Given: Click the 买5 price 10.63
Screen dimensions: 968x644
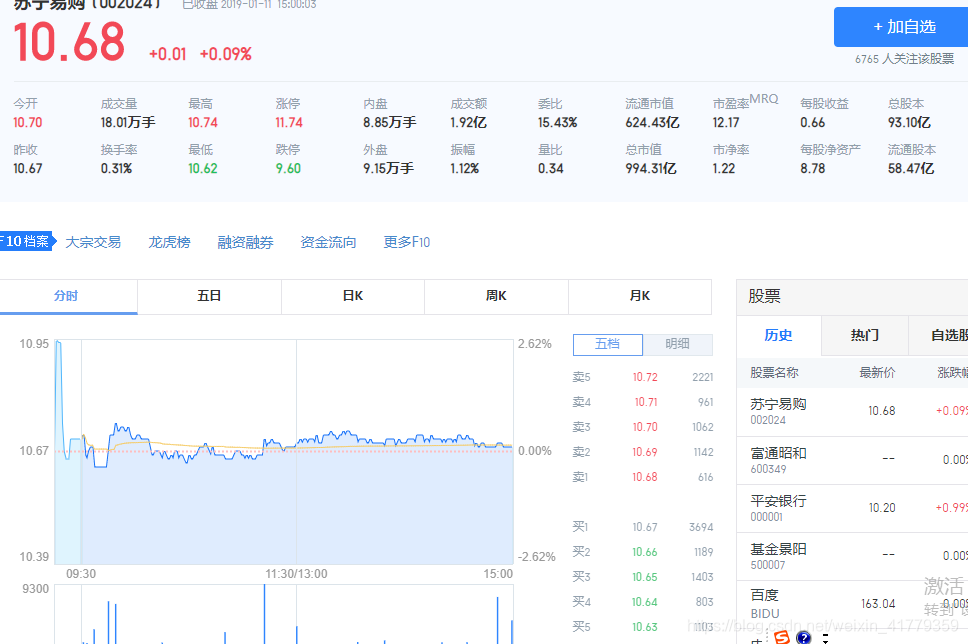Looking at the screenshot, I should (645, 627).
